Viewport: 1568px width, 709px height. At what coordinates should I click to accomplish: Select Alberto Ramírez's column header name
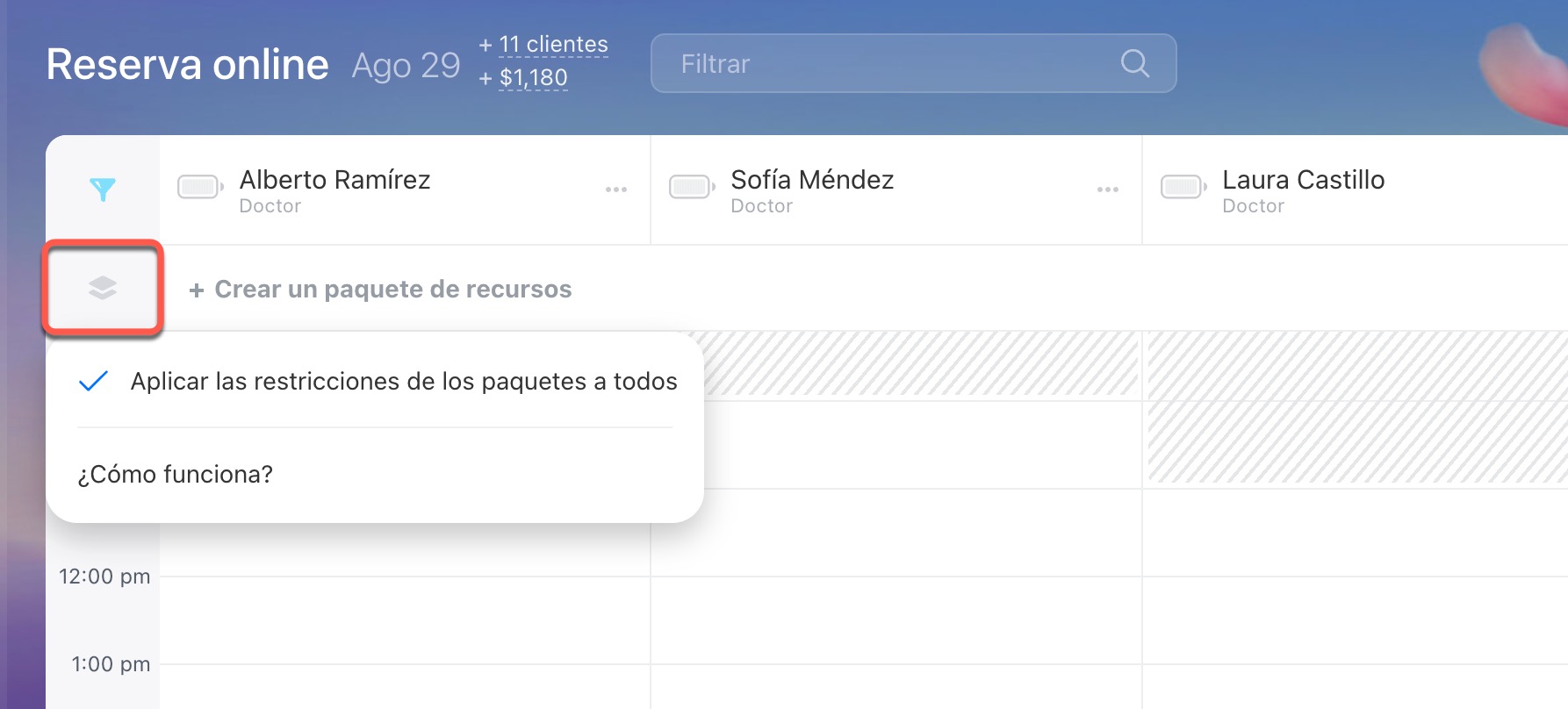[x=334, y=180]
